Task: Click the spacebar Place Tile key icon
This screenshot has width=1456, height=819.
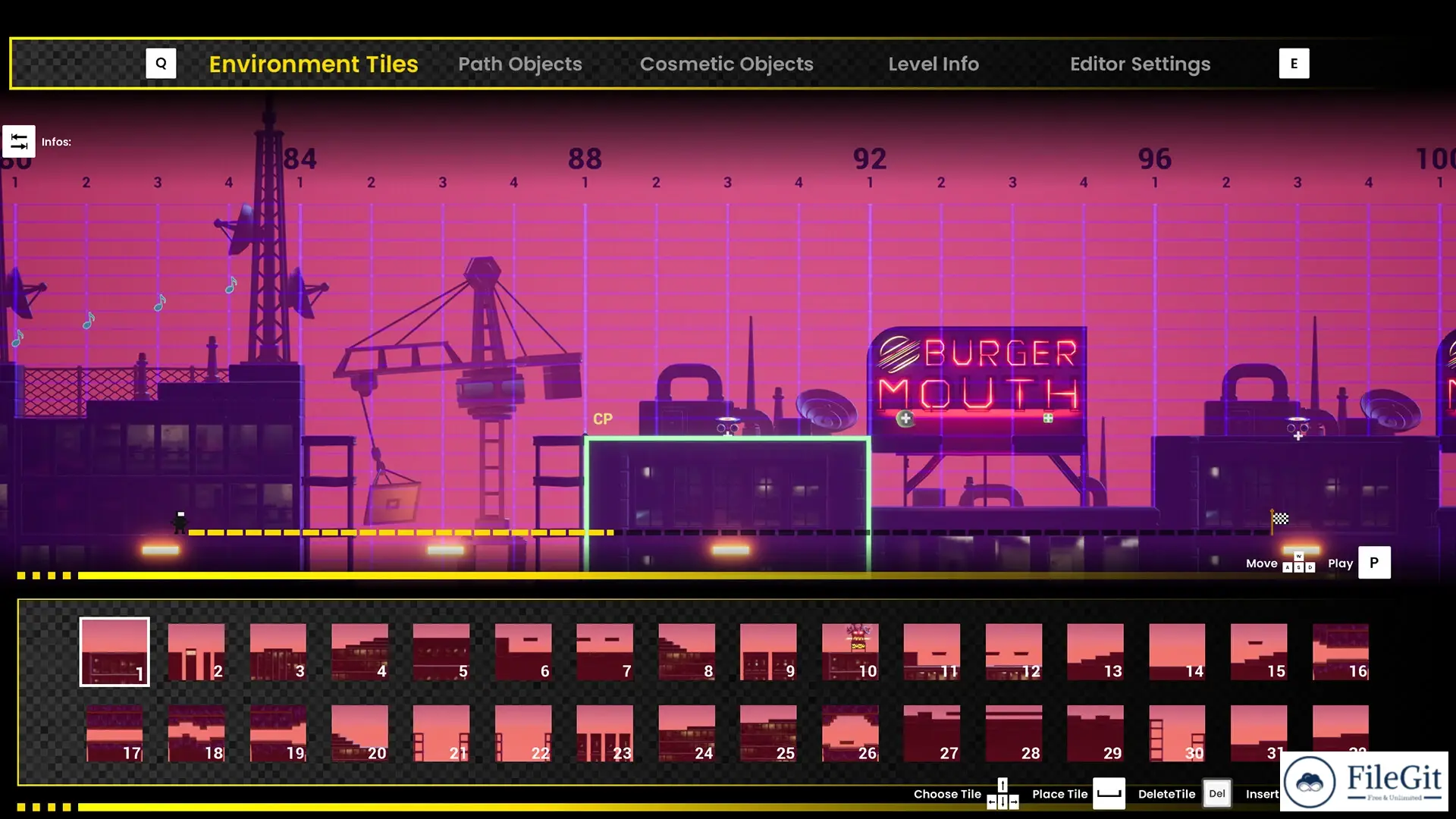Action: pyautogui.click(x=1109, y=794)
